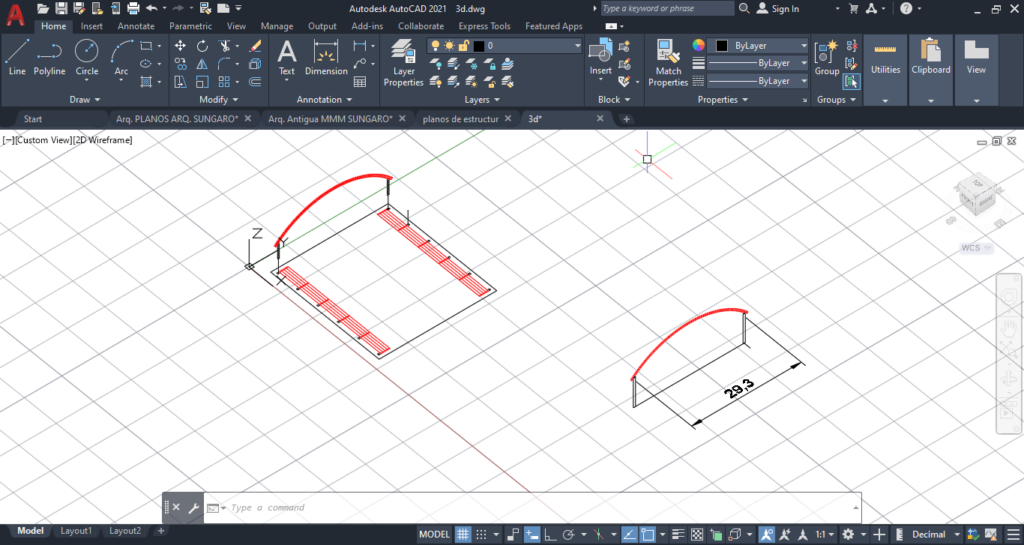Click the Scale tool icon
Screen dimensions: 1024x545
click(202, 82)
